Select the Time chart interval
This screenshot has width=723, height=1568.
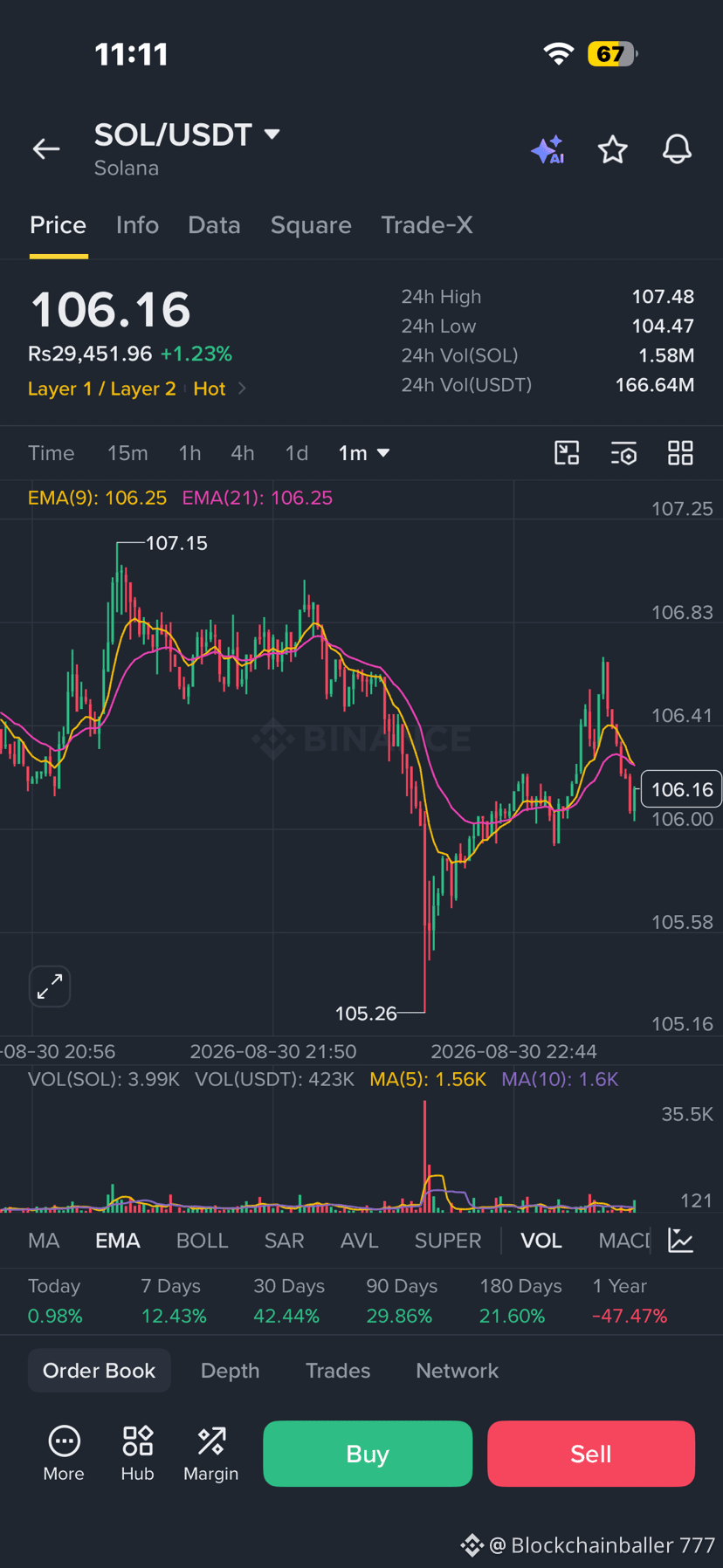pos(51,453)
